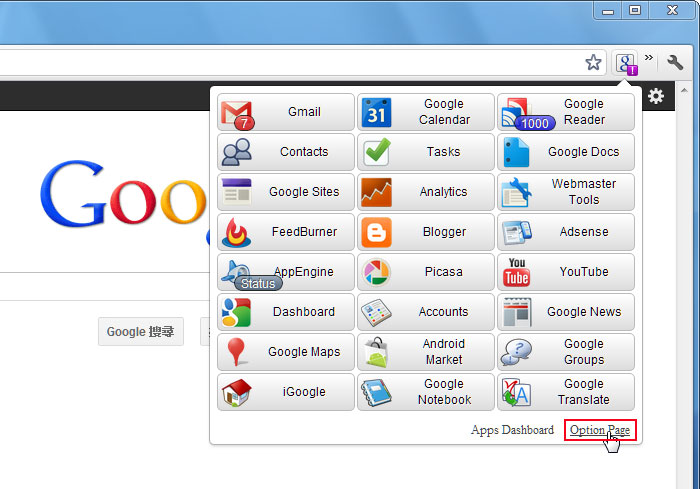Image resolution: width=700 pixels, height=489 pixels.
Task: Open the Apps Dashboard link
Action: [x=512, y=430]
